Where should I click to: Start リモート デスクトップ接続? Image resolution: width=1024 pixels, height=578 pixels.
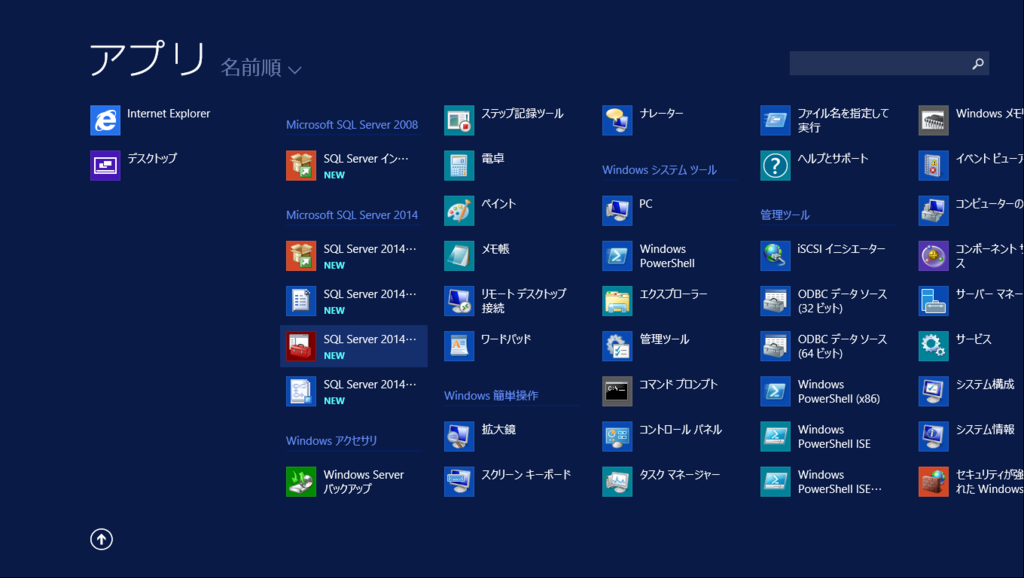click(x=498, y=301)
